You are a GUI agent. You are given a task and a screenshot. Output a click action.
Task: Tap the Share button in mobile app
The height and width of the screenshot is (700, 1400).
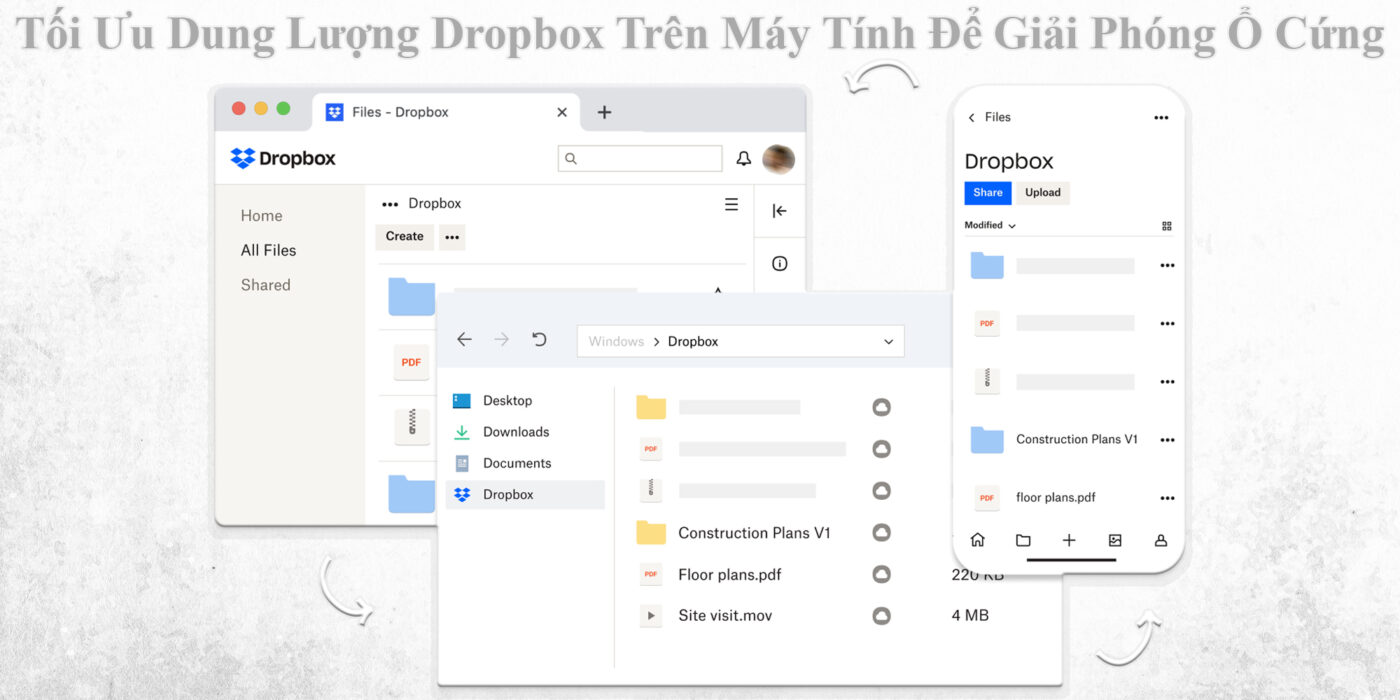(988, 193)
